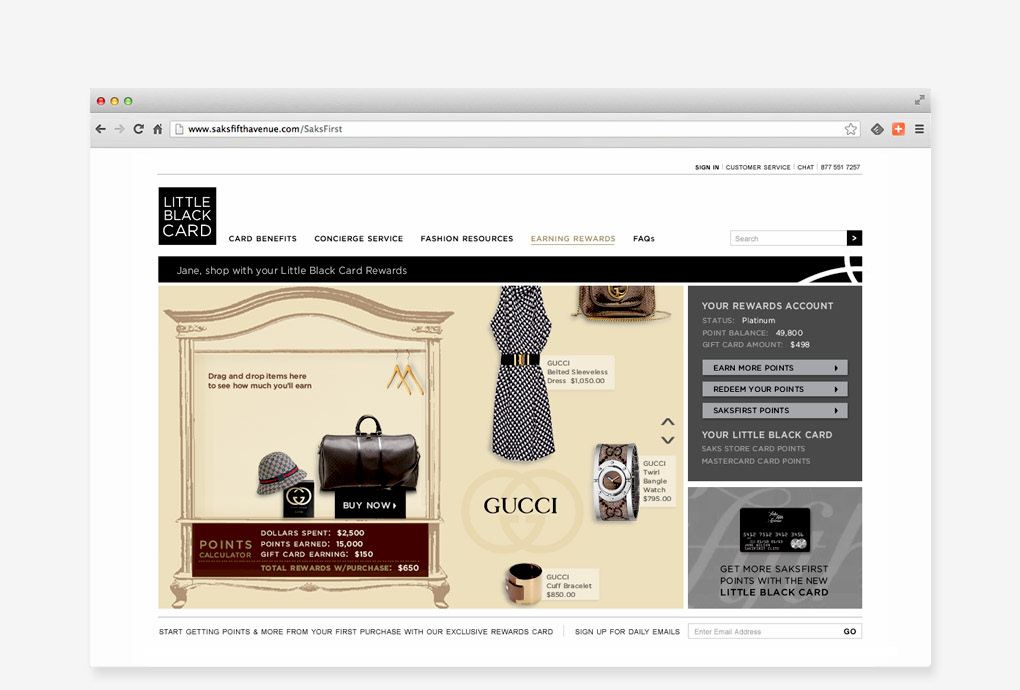Open Concierge Service menu
The height and width of the screenshot is (690, 1020).
358,239
